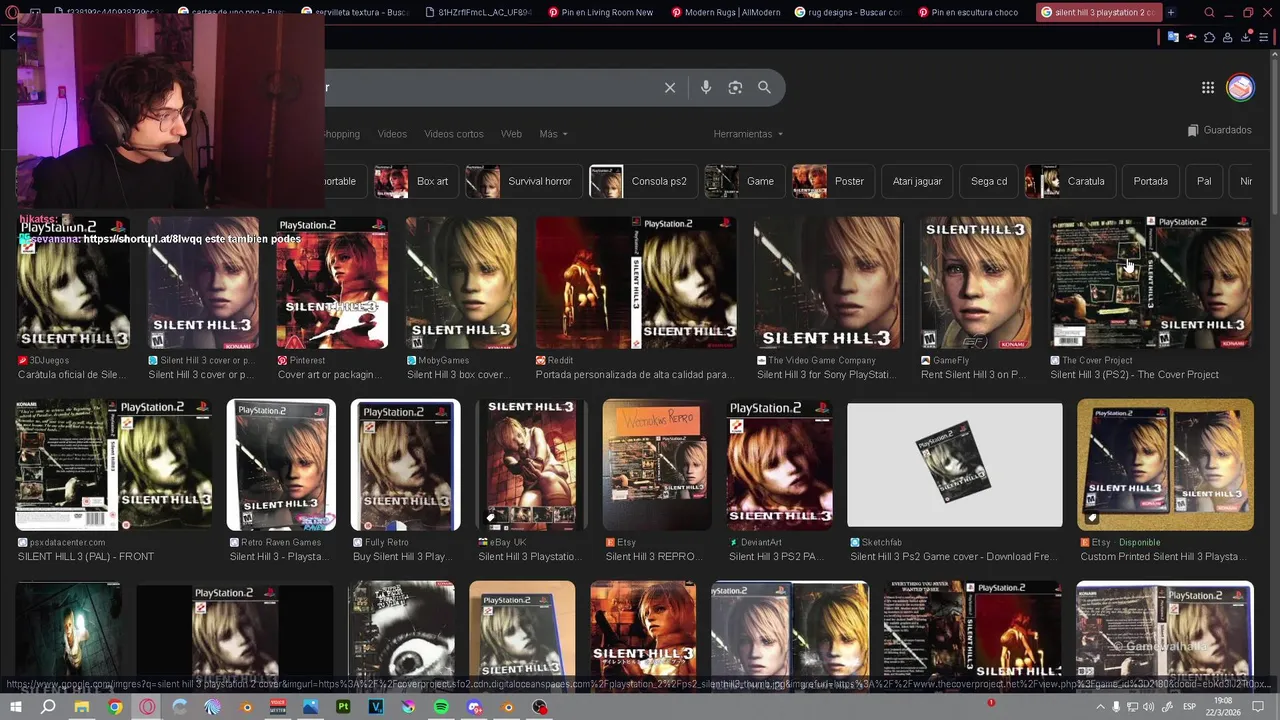Open Spotify from the taskbar
The image size is (1280, 720).
442,707
